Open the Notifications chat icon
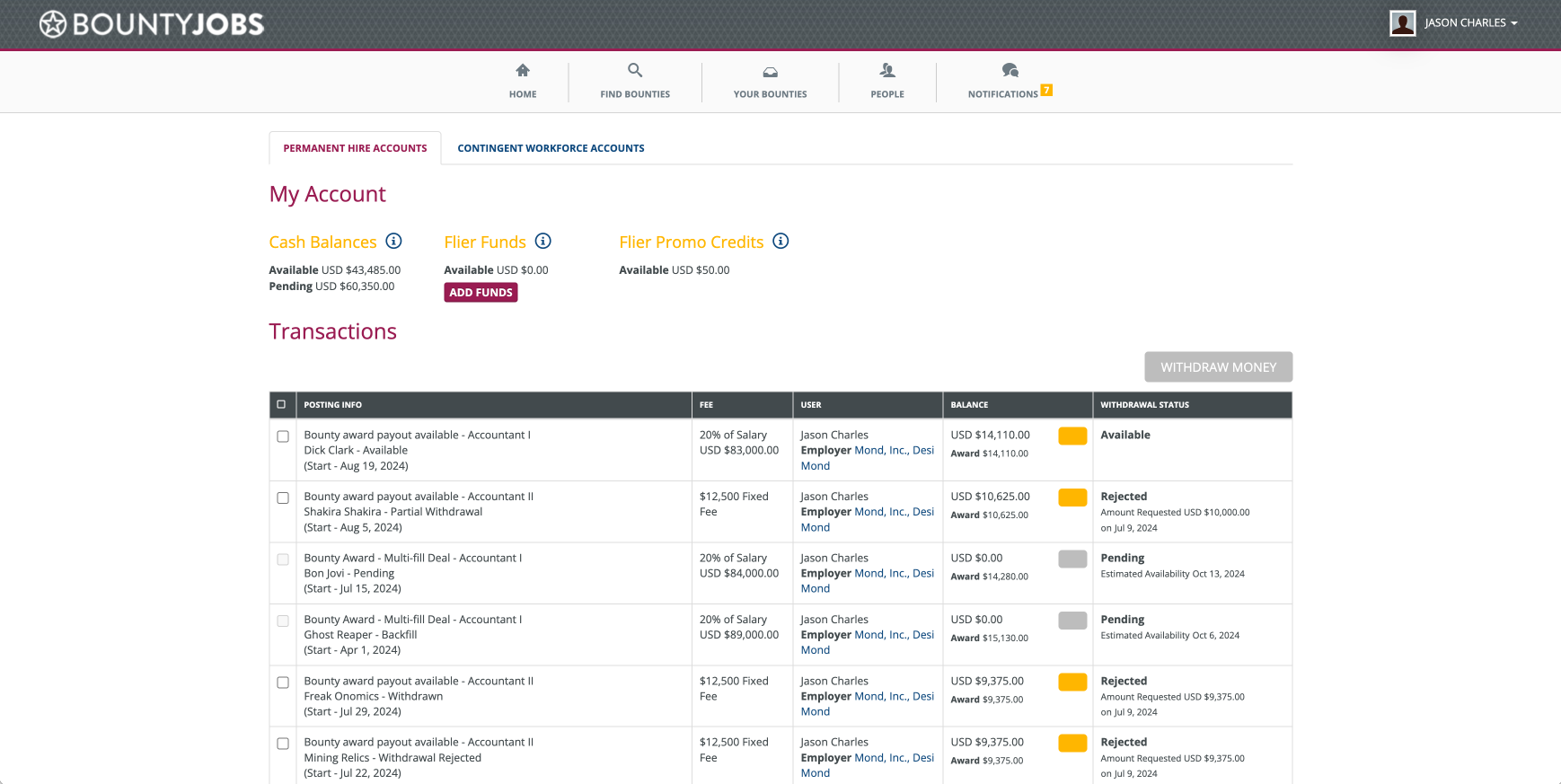Image resolution: width=1561 pixels, height=784 pixels. (1010, 70)
